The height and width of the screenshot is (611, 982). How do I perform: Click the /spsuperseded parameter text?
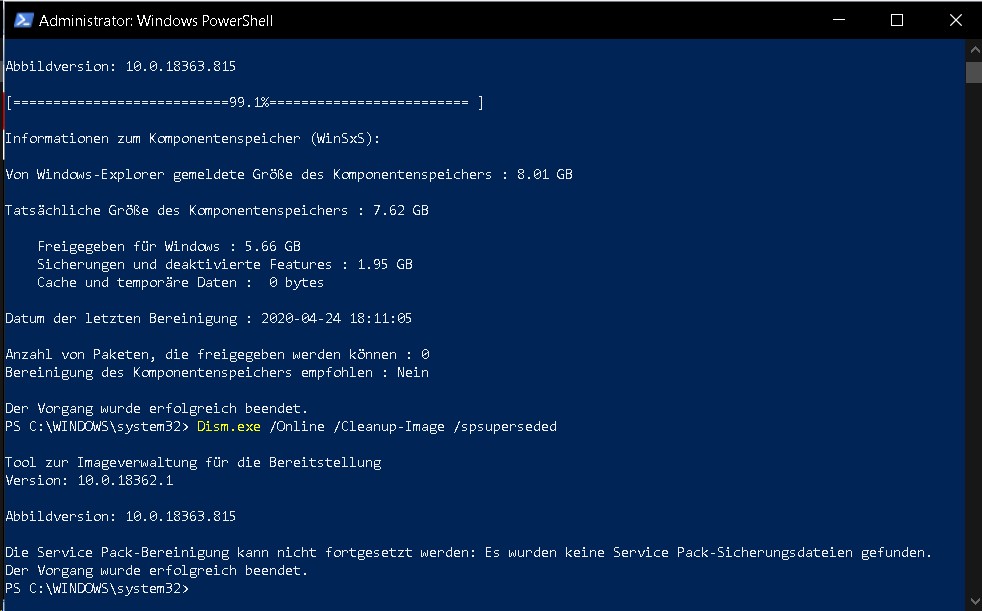505,426
